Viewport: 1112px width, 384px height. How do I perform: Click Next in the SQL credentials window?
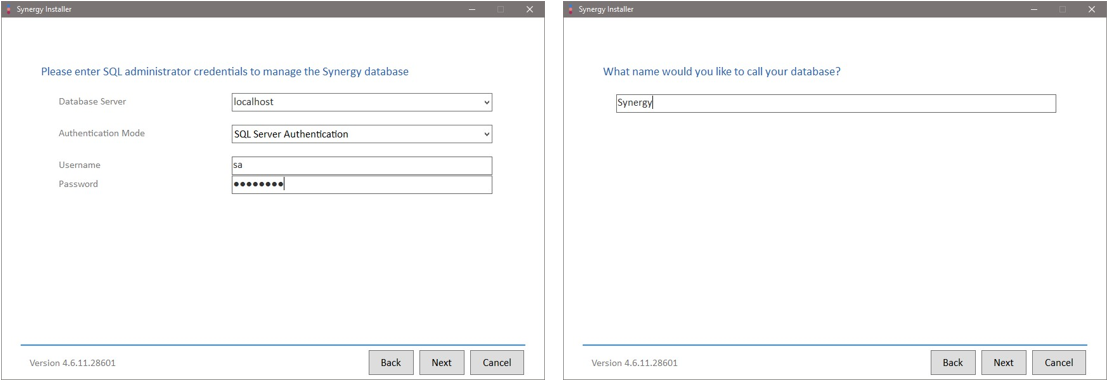click(441, 363)
